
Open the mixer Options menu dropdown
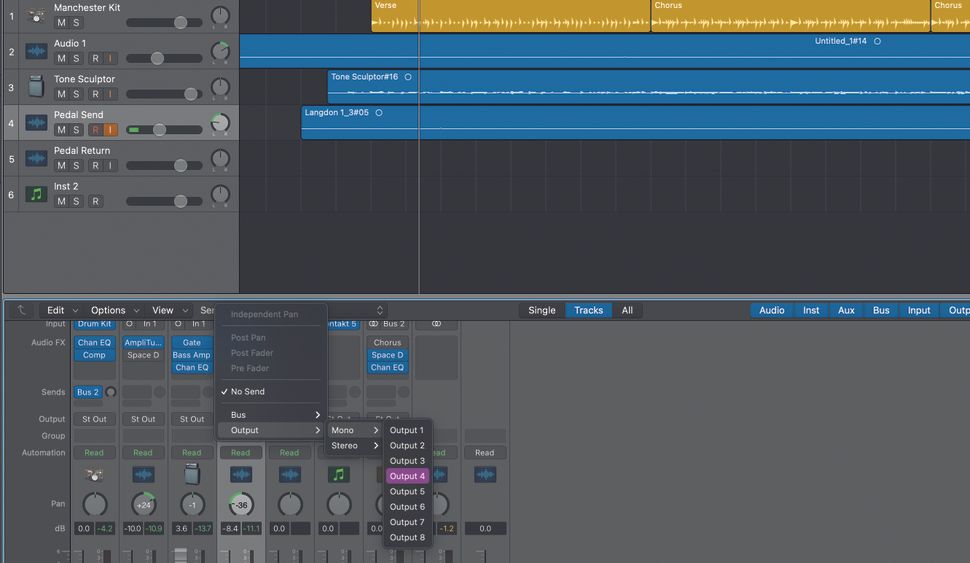(115, 310)
